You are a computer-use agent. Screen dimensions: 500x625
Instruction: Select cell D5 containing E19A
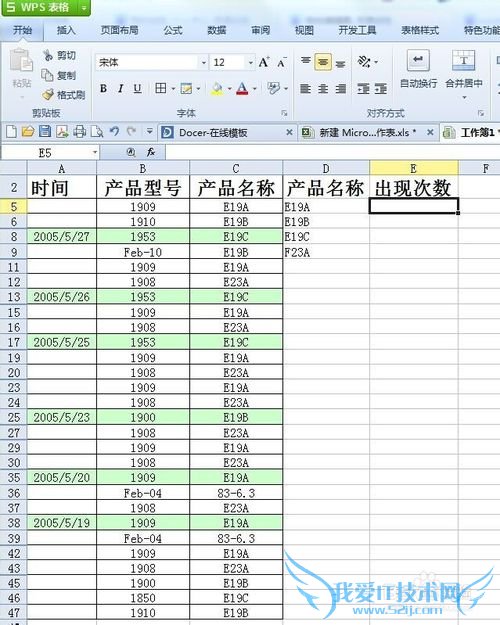click(326, 206)
